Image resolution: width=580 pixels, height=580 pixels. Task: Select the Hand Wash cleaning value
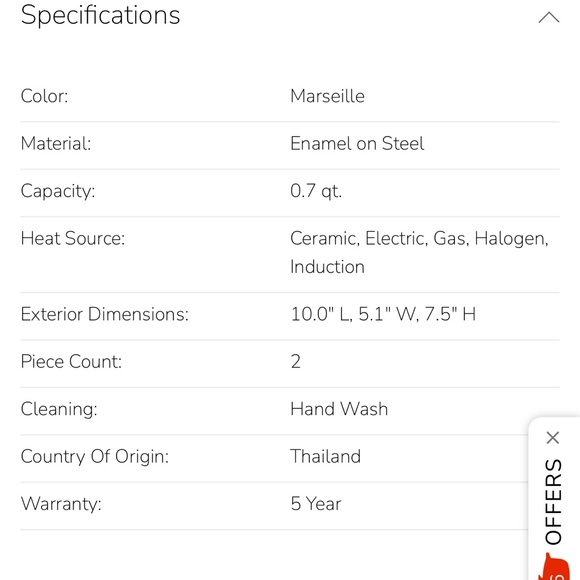[339, 409]
